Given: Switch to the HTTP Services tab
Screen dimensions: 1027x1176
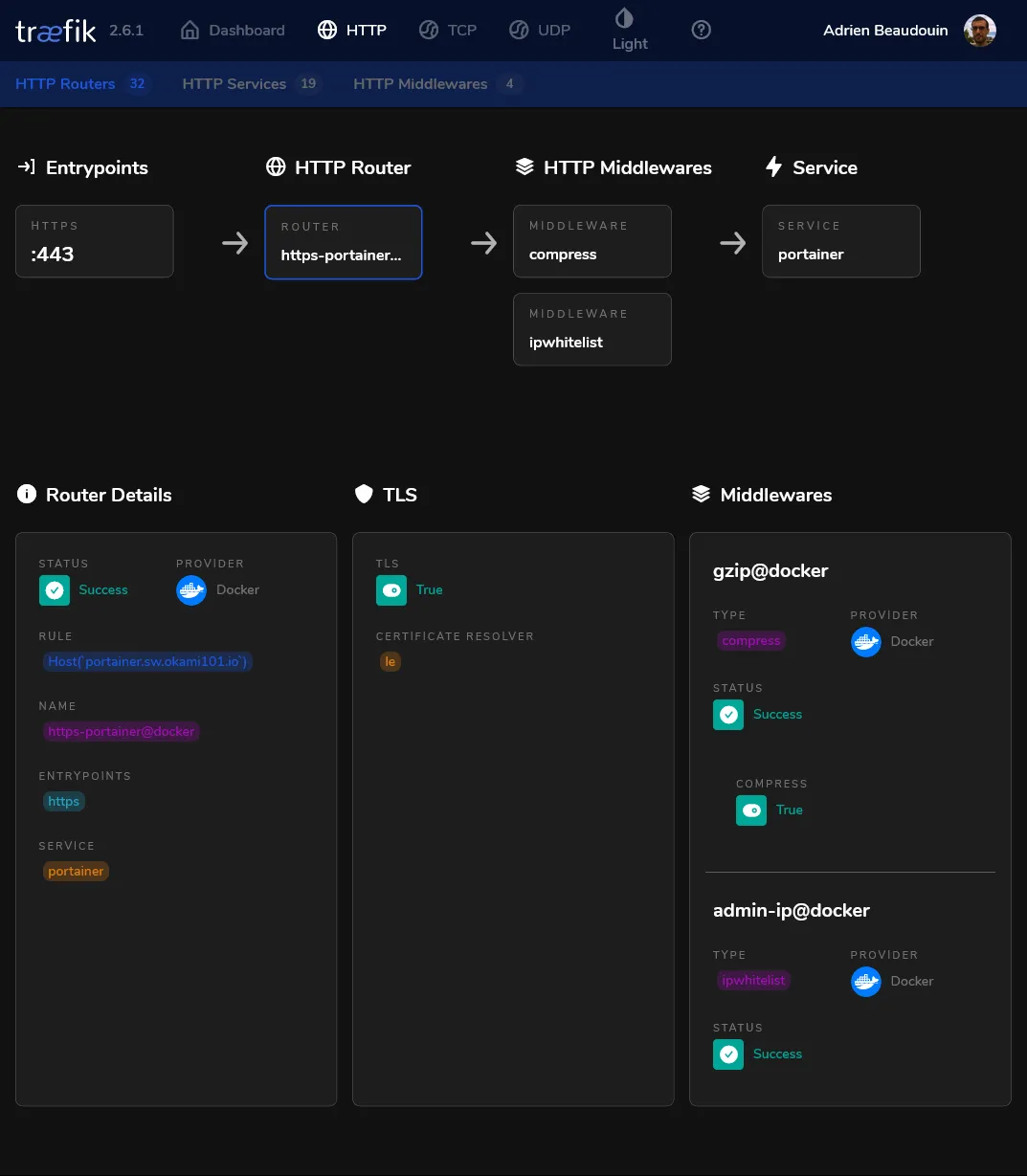Looking at the screenshot, I should point(234,83).
